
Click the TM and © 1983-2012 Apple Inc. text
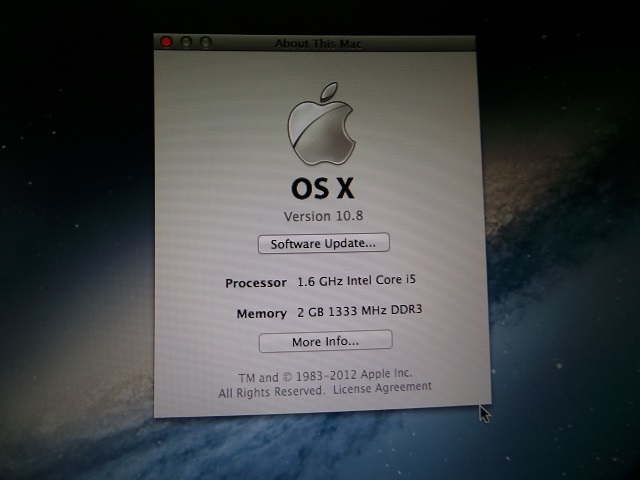pos(325,376)
